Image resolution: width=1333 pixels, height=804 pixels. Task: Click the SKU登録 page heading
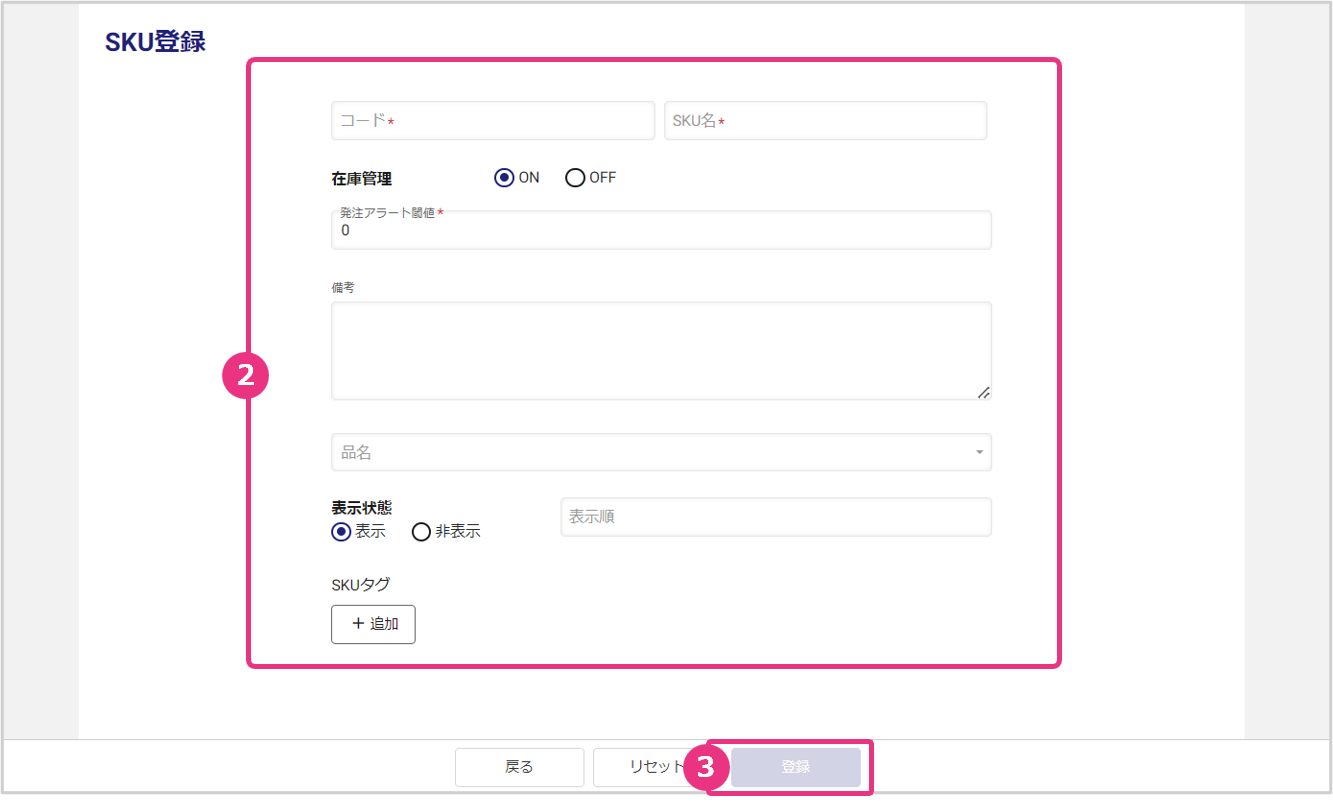[155, 43]
